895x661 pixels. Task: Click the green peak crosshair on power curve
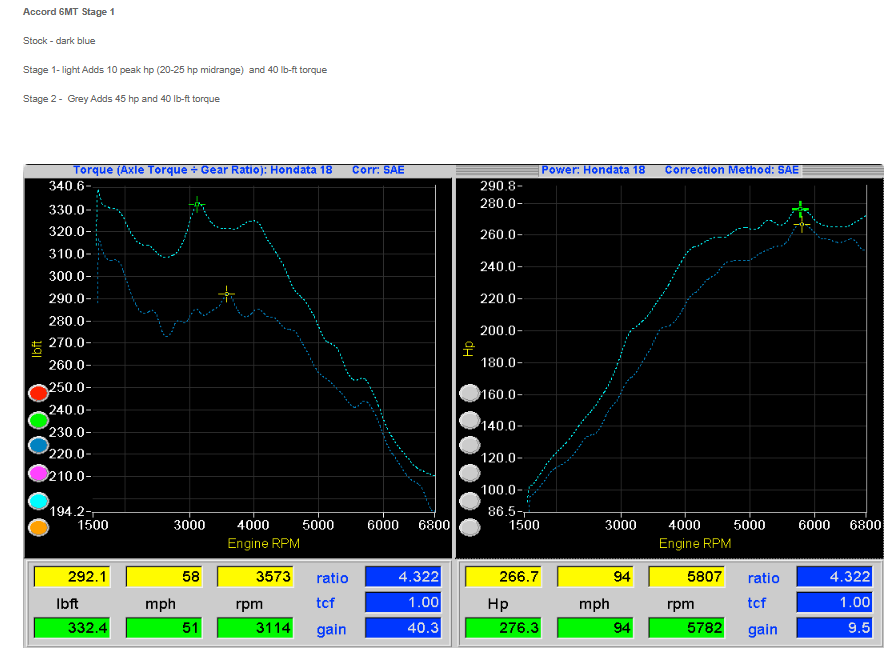pyautogui.click(x=799, y=209)
